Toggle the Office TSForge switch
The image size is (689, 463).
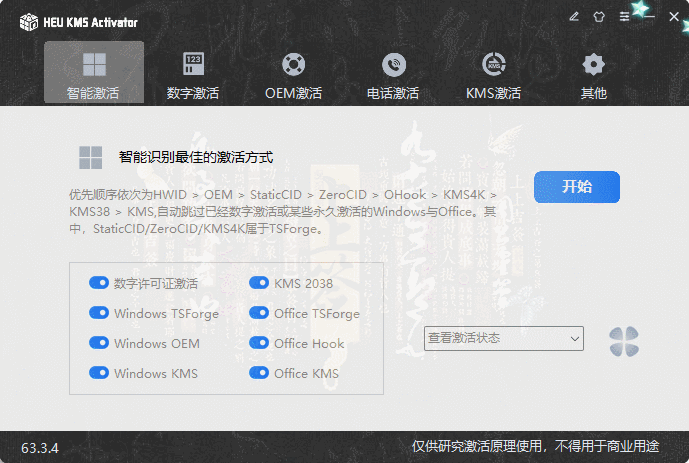[259, 313]
